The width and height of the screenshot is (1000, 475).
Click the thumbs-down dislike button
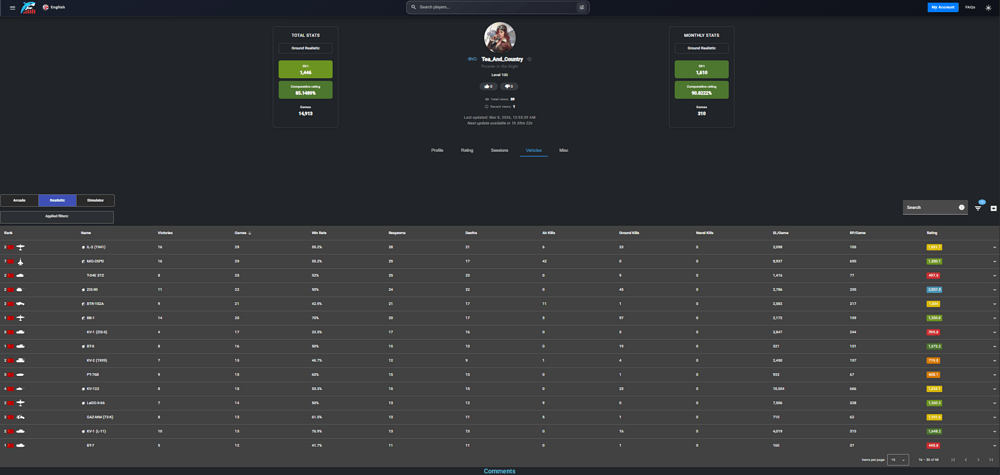point(509,87)
